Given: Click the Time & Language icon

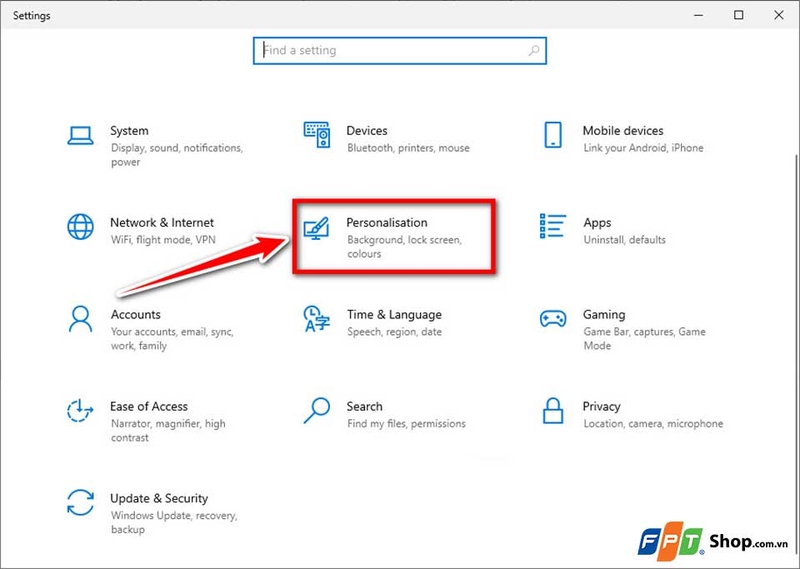Looking at the screenshot, I should coord(316,318).
